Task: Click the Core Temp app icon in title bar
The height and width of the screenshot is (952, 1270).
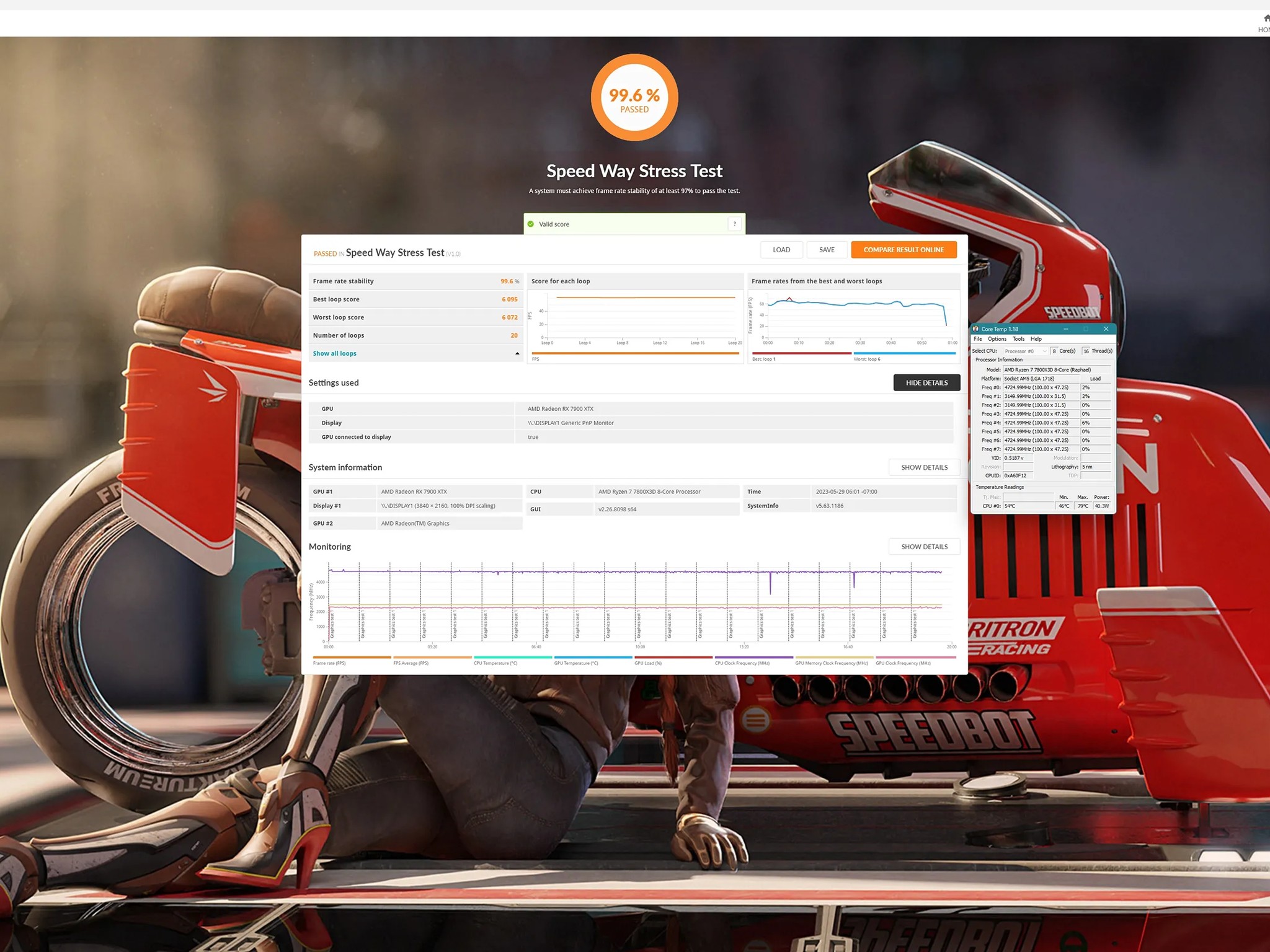Action: point(976,329)
